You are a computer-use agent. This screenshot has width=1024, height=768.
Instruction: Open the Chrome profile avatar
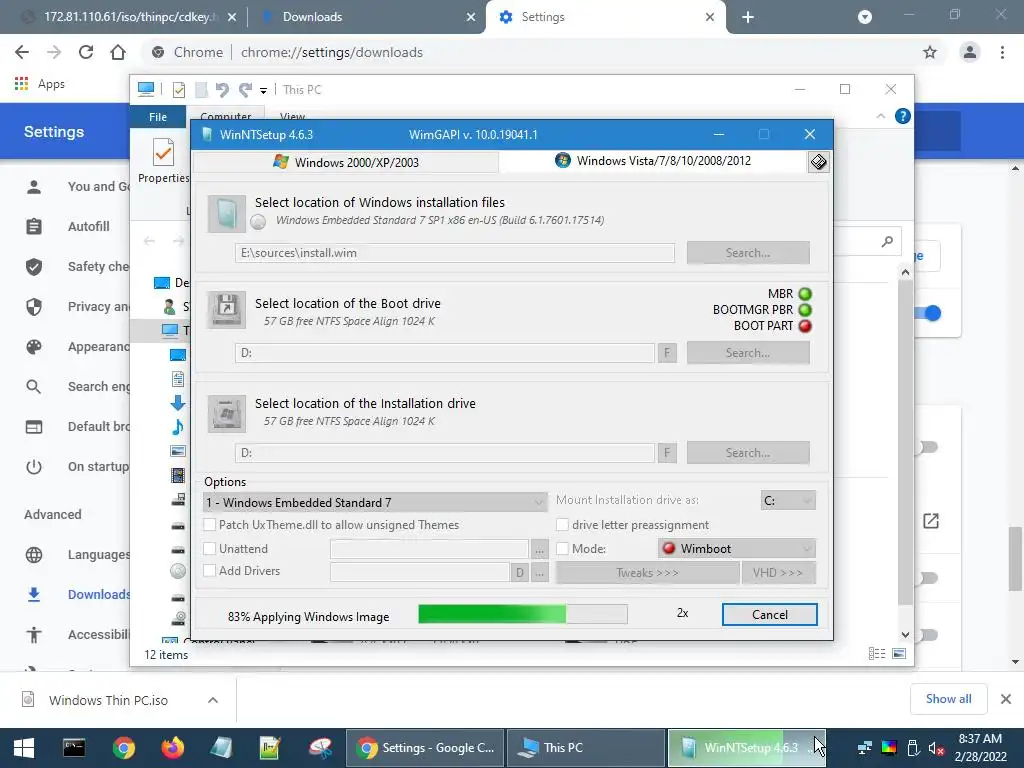point(970,52)
